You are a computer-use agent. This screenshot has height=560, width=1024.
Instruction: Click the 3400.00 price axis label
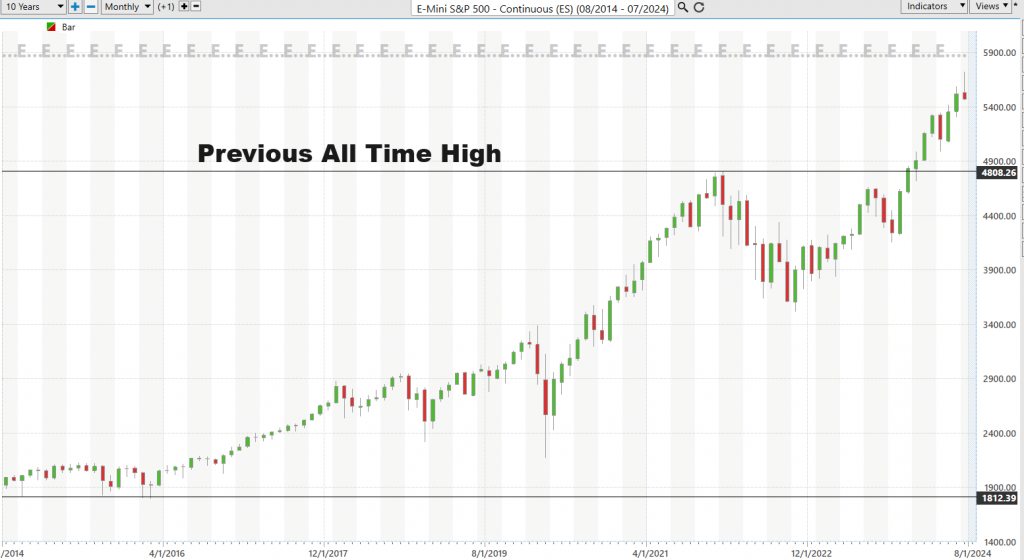[999, 324]
